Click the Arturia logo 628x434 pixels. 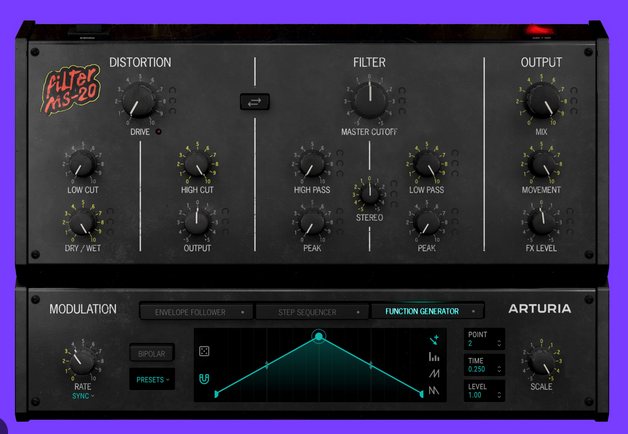coord(539,309)
